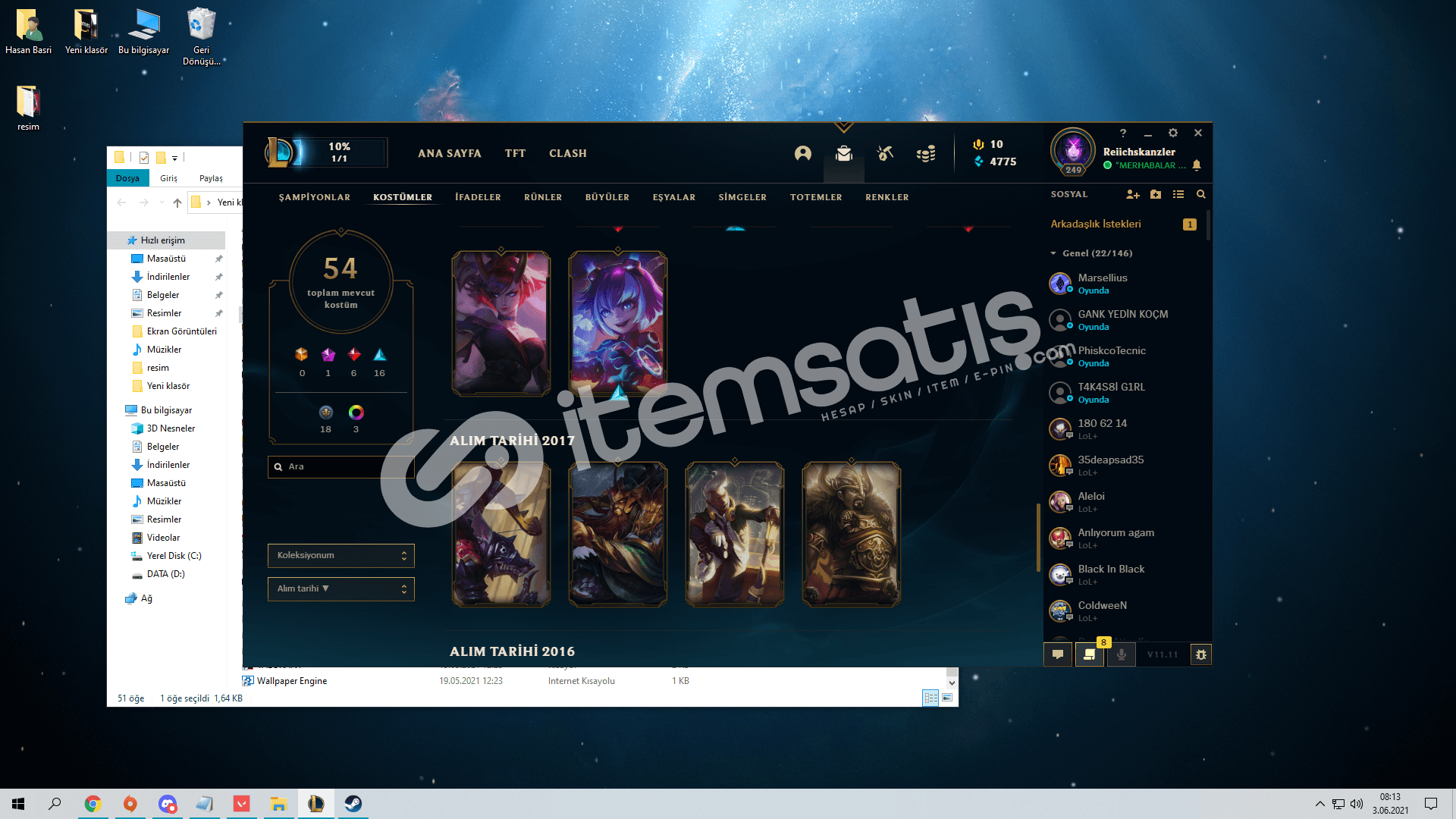
Task: Switch to ŞAMPİYONLAR tab
Action: click(315, 197)
